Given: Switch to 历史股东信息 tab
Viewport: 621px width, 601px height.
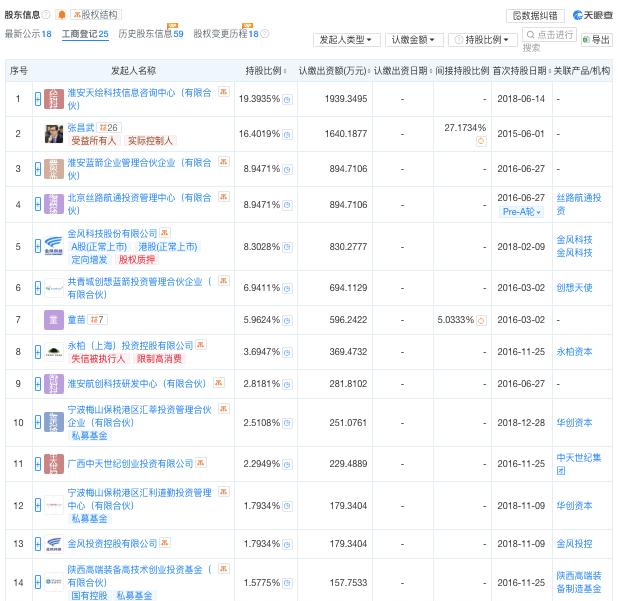Looking at the screenshot, I should [151, 34].
